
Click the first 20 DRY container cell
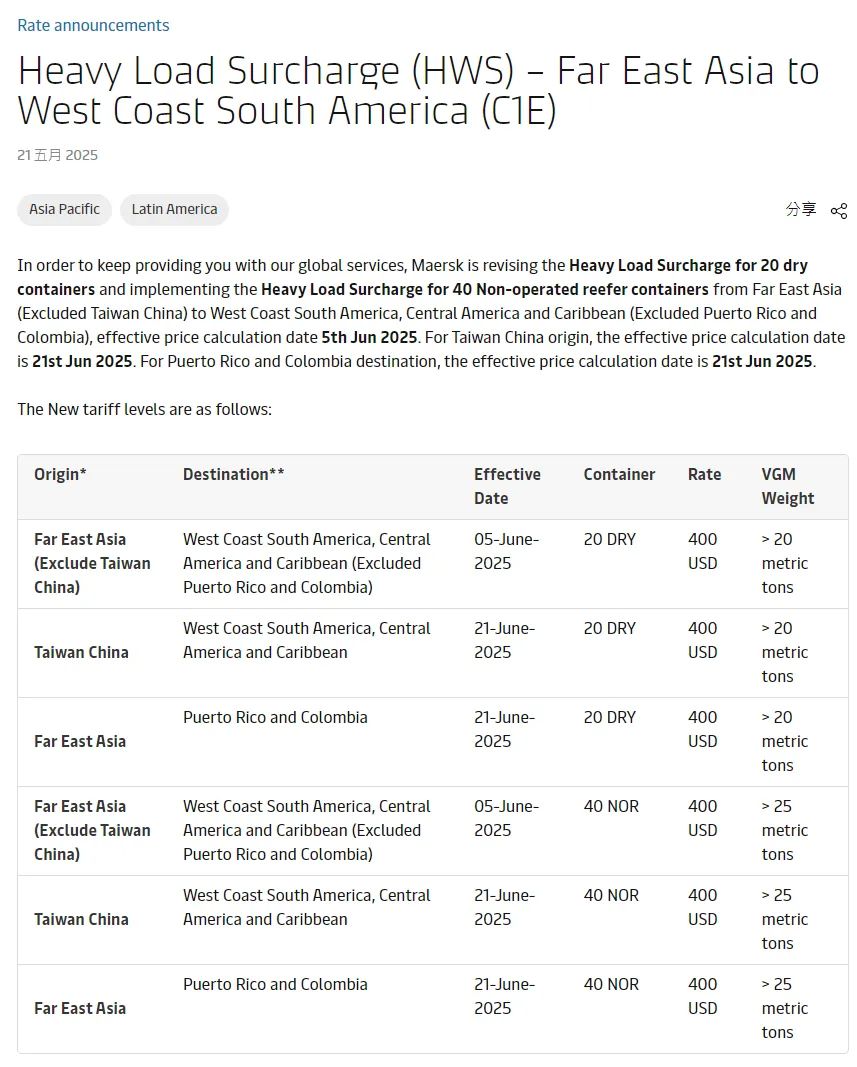609,540
